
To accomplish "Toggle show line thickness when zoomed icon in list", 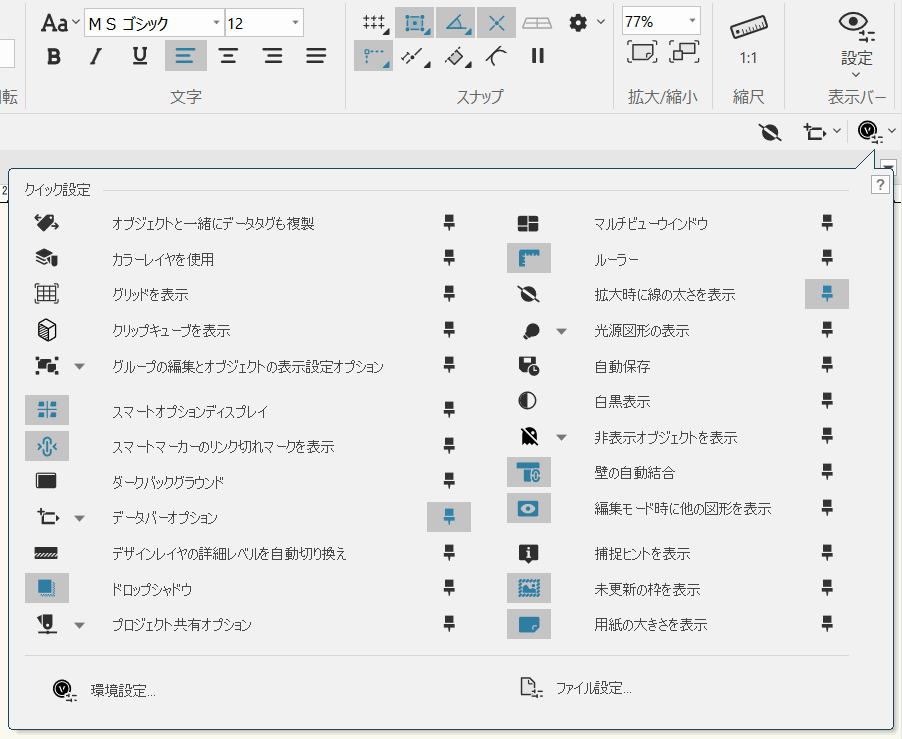I will point(528,294).
